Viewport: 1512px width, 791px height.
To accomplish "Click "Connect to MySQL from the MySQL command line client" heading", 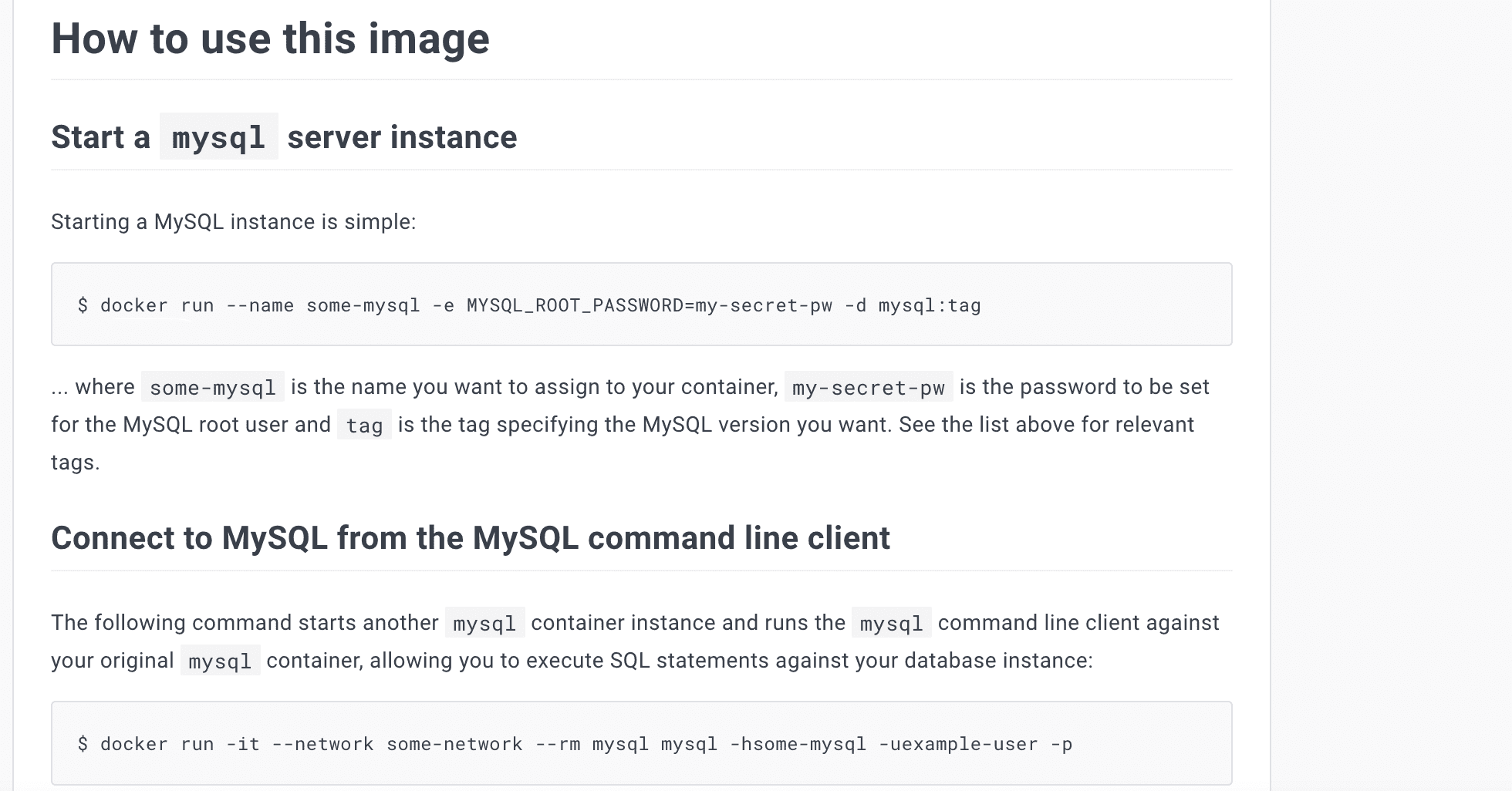I will pyautogui.click(x=470, y=538).
